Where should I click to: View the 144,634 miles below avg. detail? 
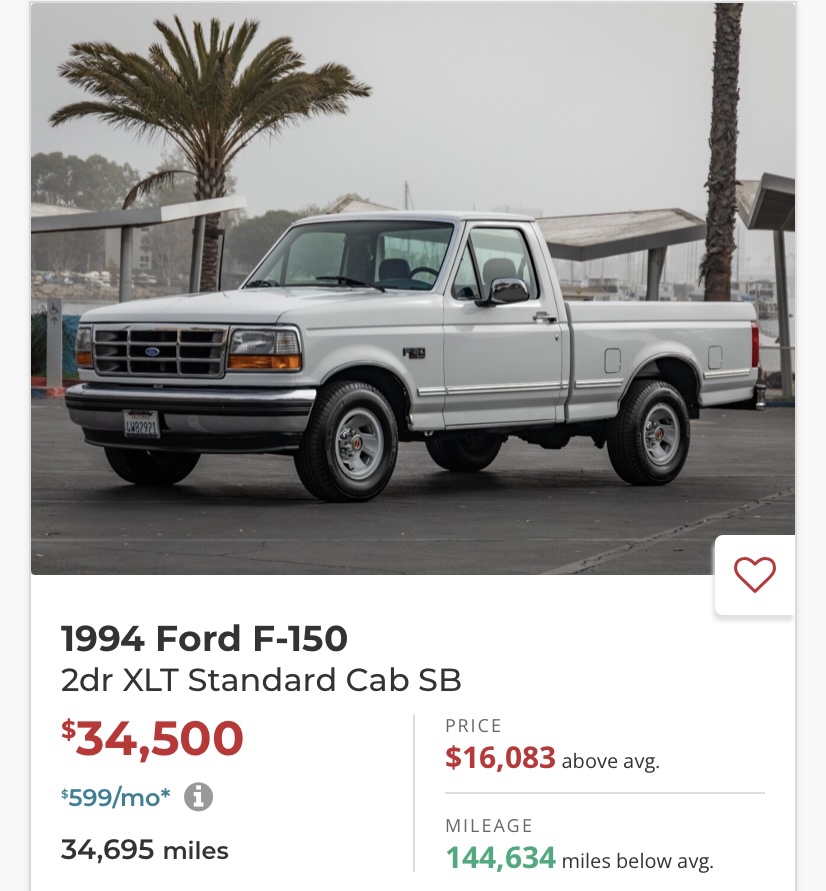[579, 859]
